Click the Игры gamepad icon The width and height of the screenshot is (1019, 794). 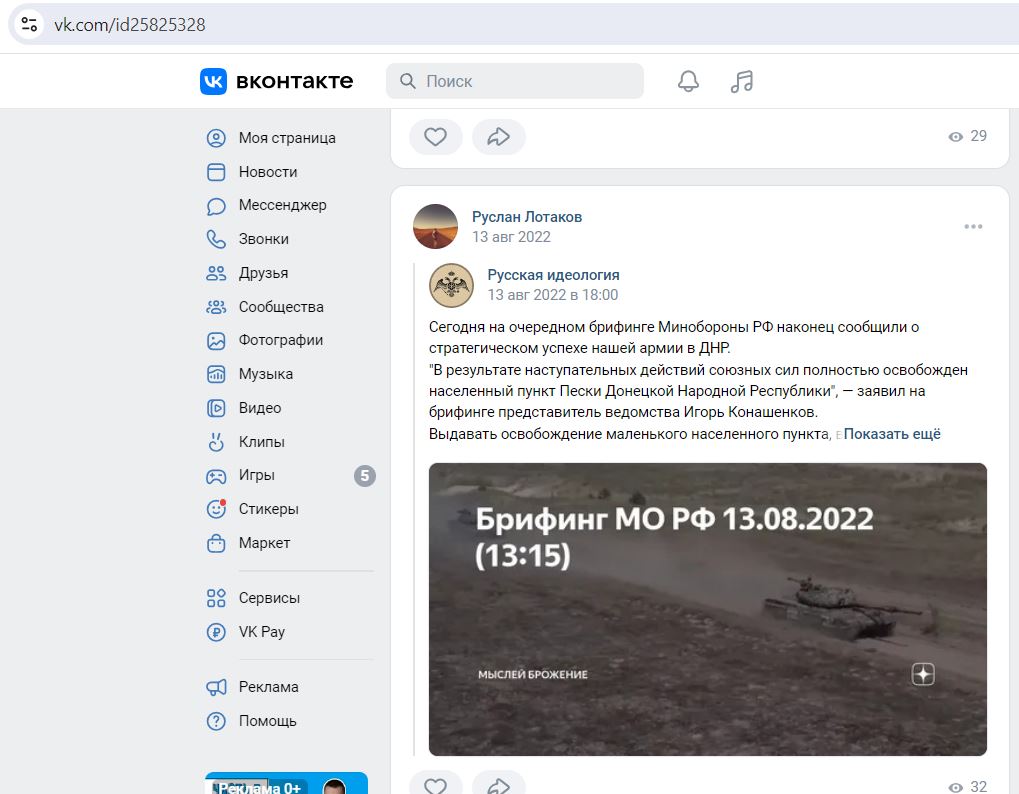click(x=216, y=476)
